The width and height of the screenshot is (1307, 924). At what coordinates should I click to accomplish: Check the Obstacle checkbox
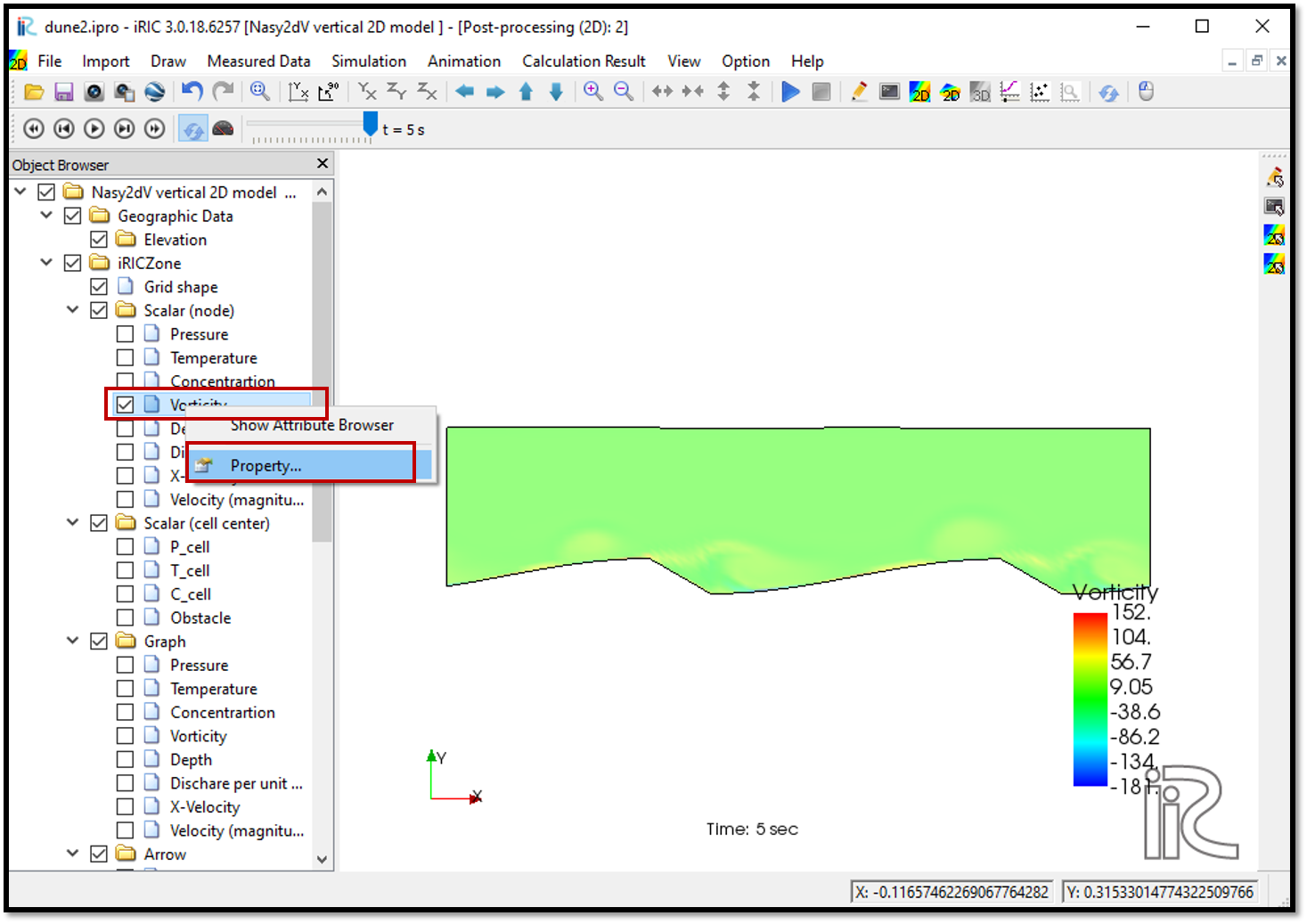pyautogui.click(x=125, y=617)
